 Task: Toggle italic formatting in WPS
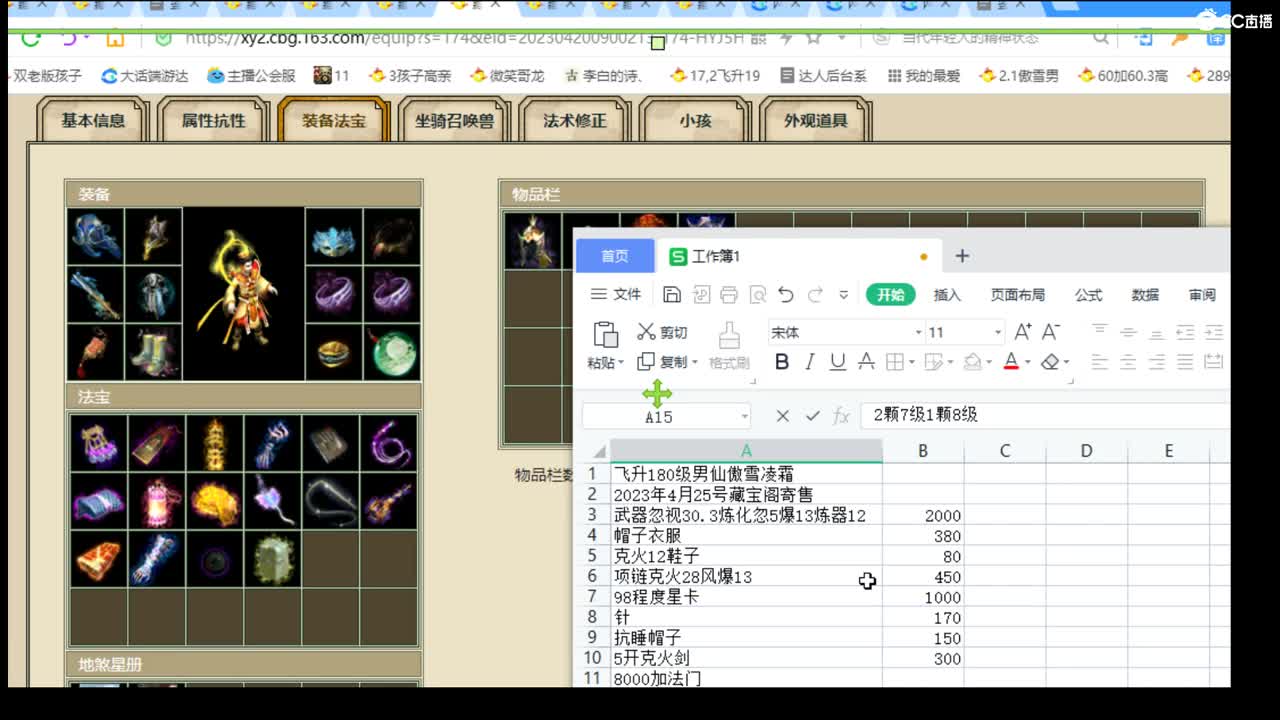[810, 362]
